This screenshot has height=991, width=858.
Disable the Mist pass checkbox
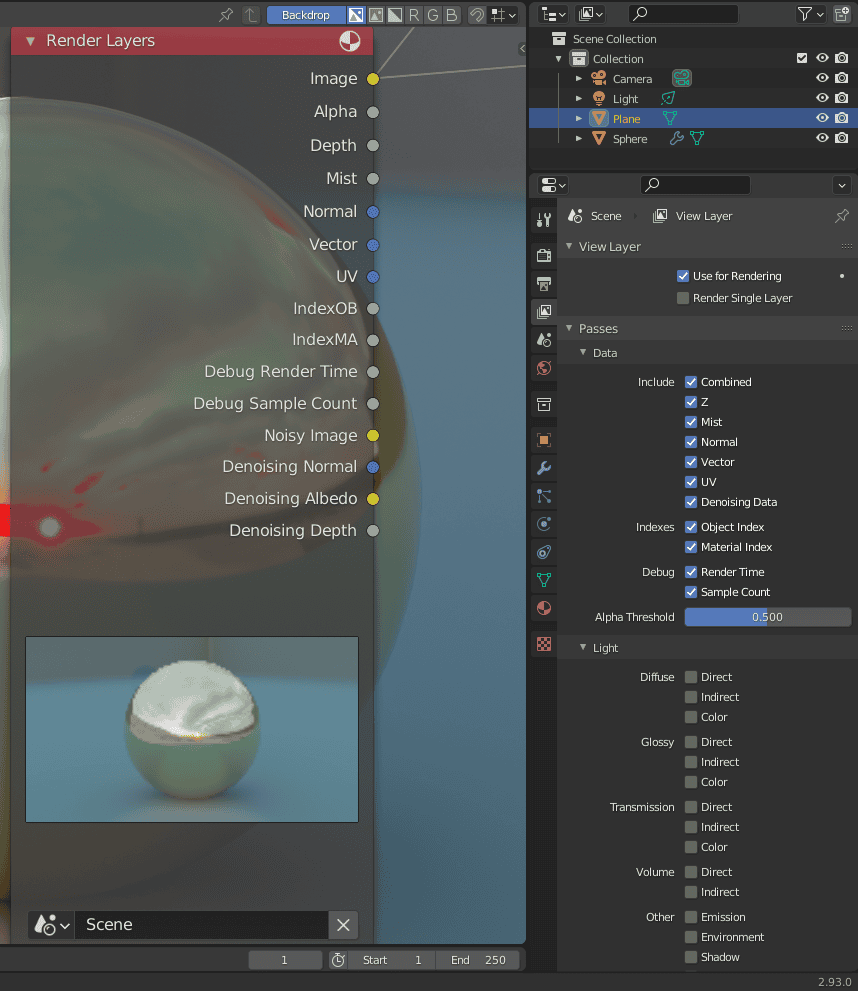coord(690,421)
